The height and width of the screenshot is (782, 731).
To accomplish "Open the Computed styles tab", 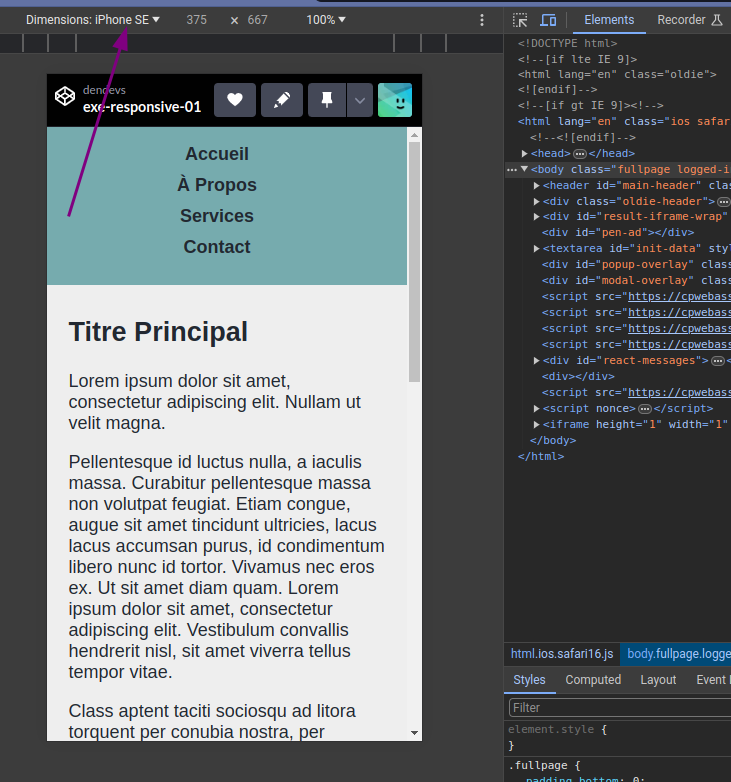I will [593, 680].
